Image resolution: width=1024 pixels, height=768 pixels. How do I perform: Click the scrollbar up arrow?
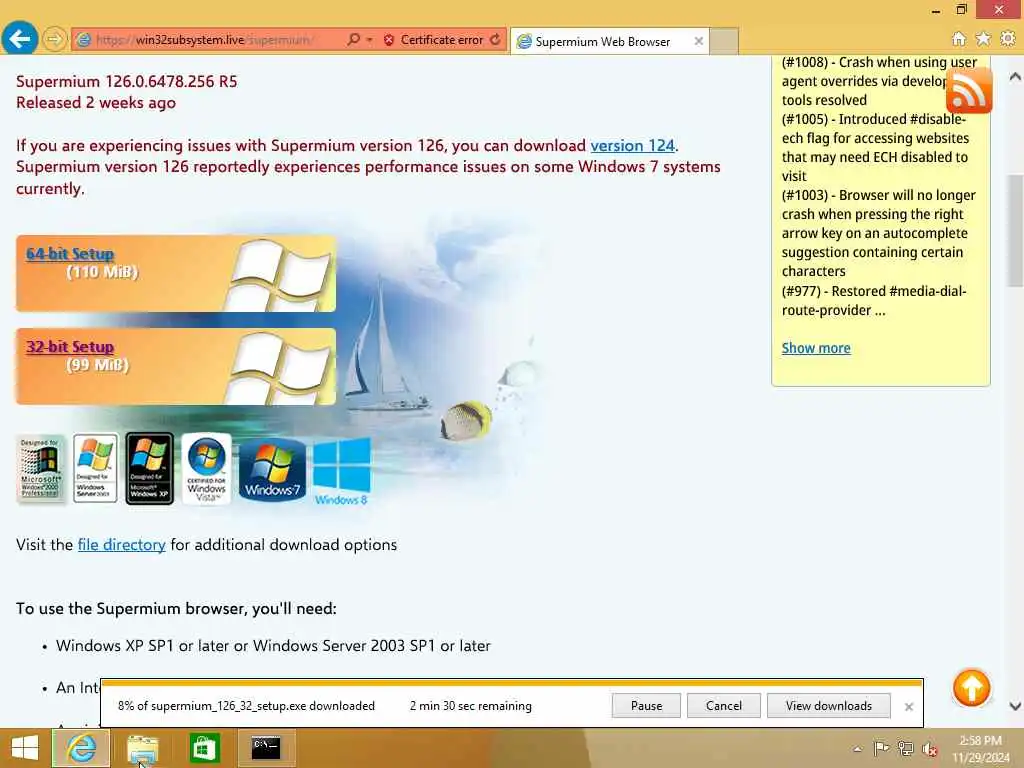tap(1015, 76)
